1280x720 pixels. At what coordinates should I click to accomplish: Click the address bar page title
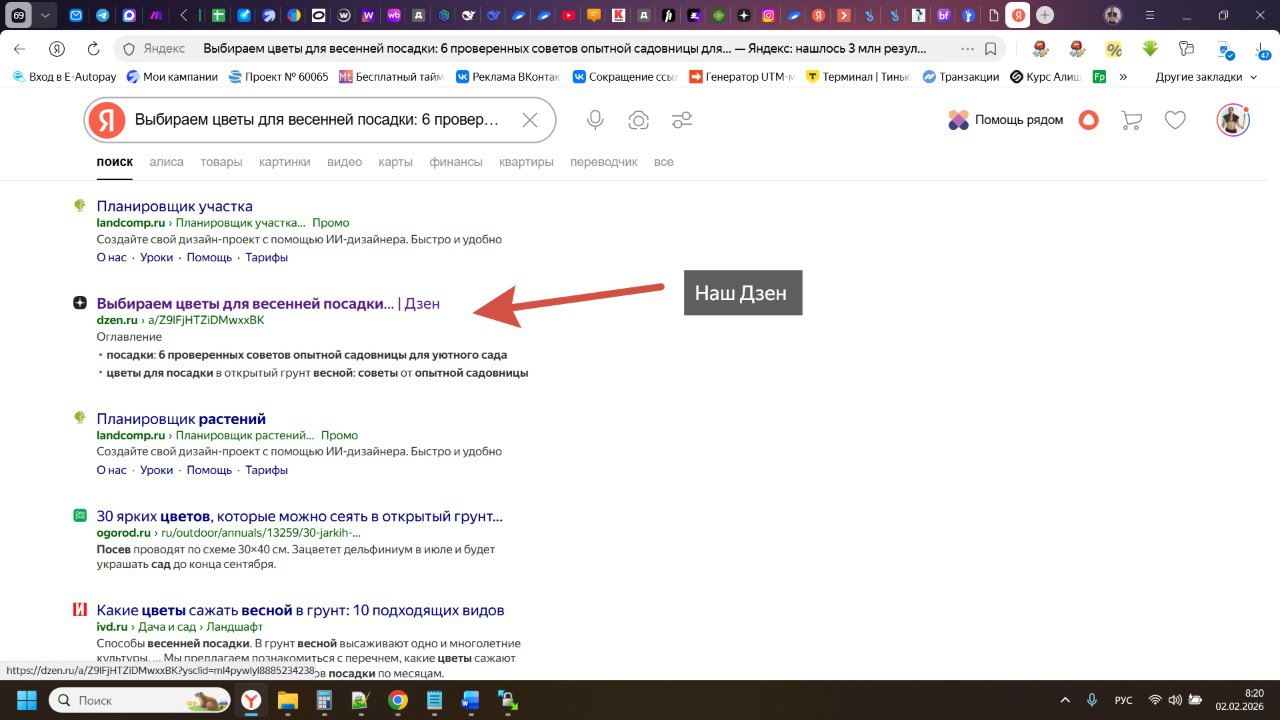[565, 48]
